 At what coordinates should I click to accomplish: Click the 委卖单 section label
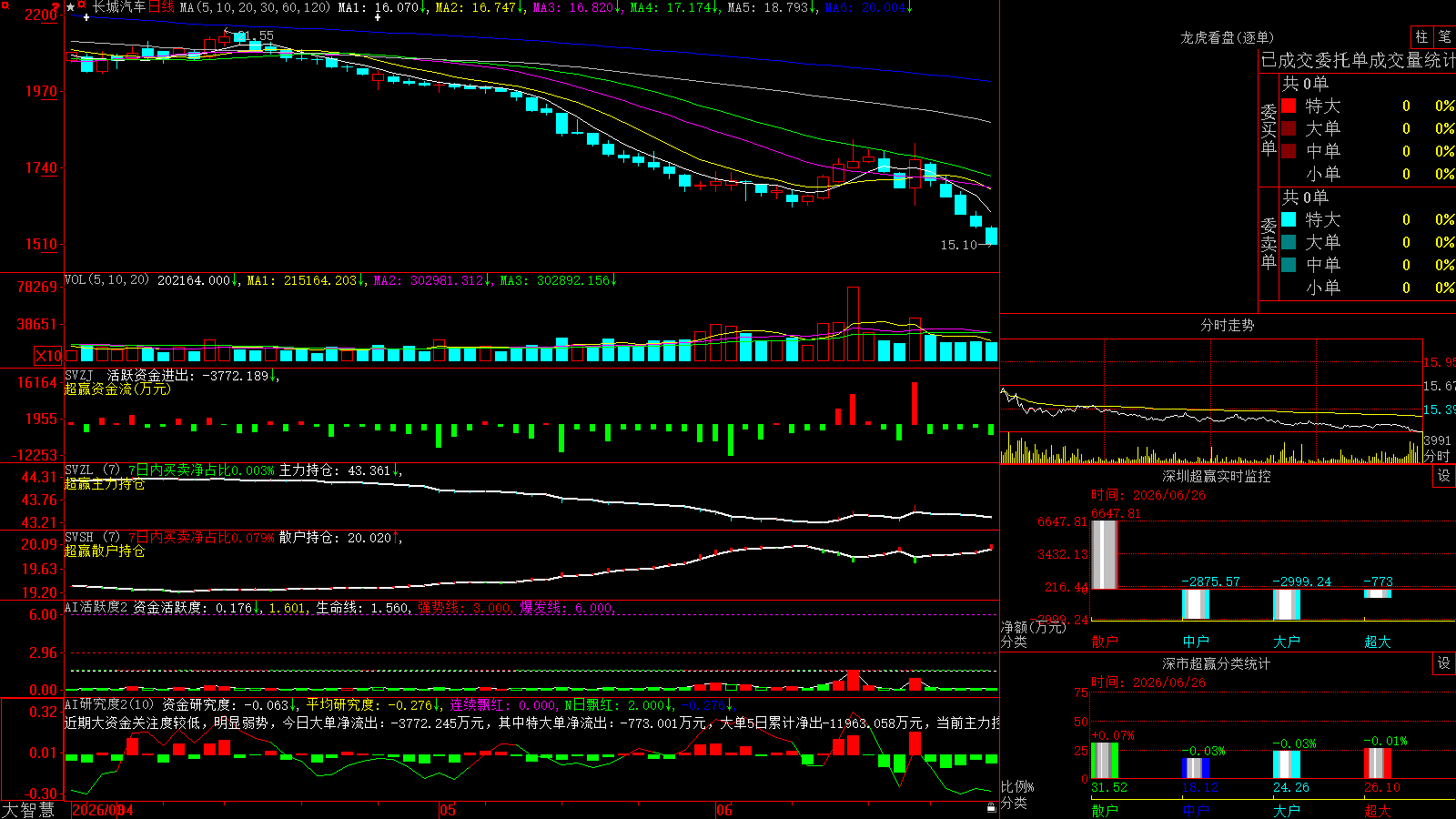click(1269, 243)
